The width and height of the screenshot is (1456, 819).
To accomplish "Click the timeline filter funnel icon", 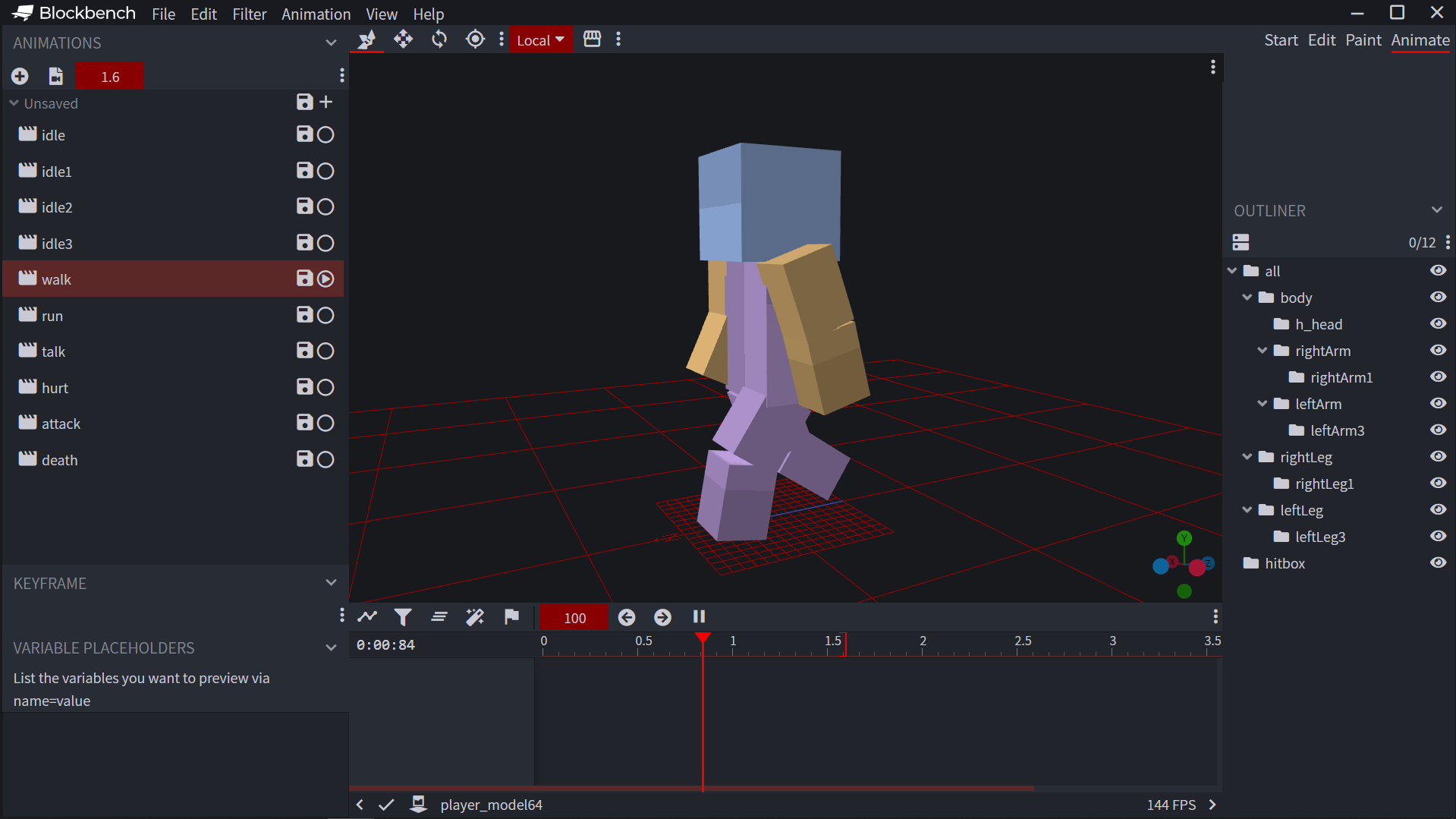I will click(x=403, y=617).
